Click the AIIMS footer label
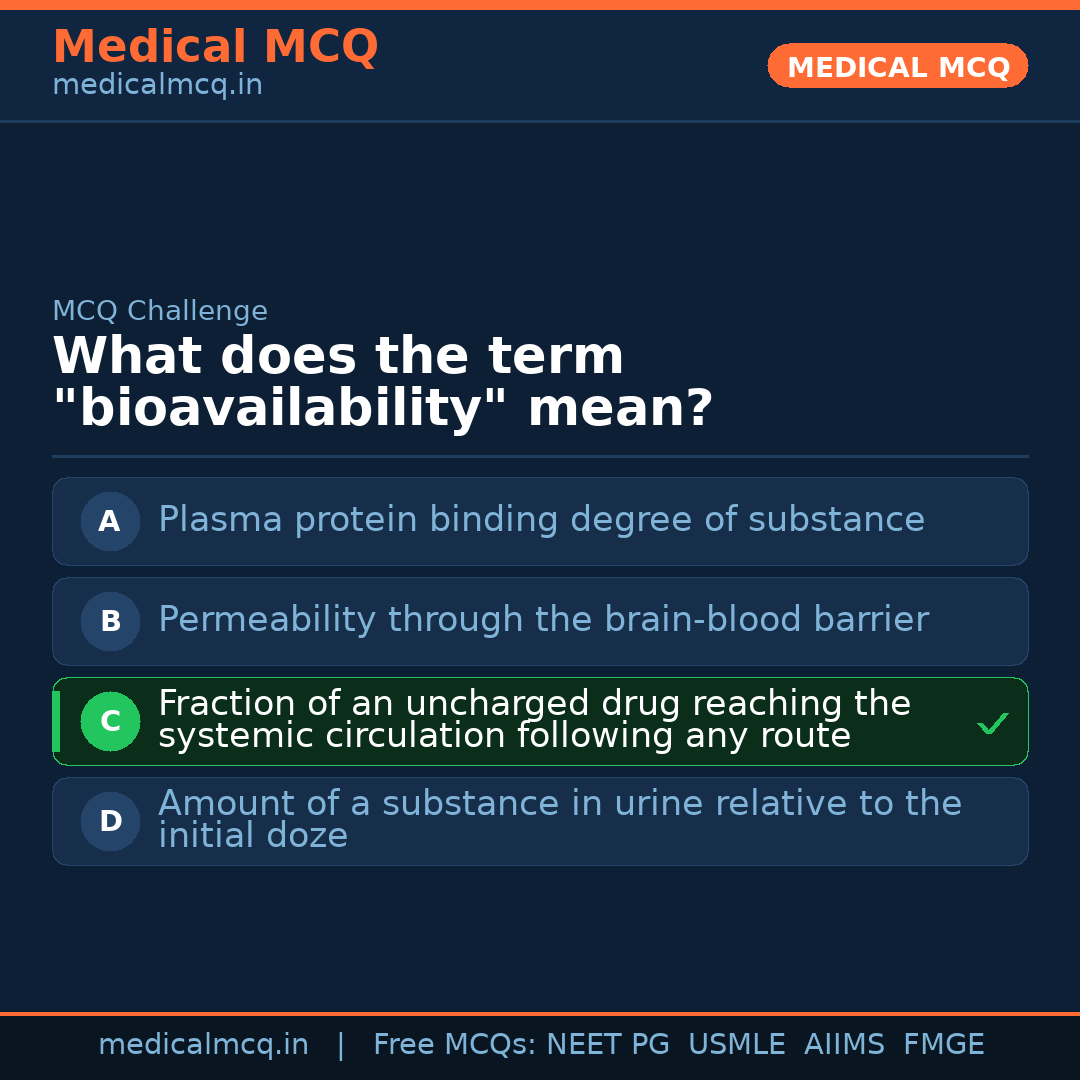Screen dimensions: 1080x1080 844,1045
